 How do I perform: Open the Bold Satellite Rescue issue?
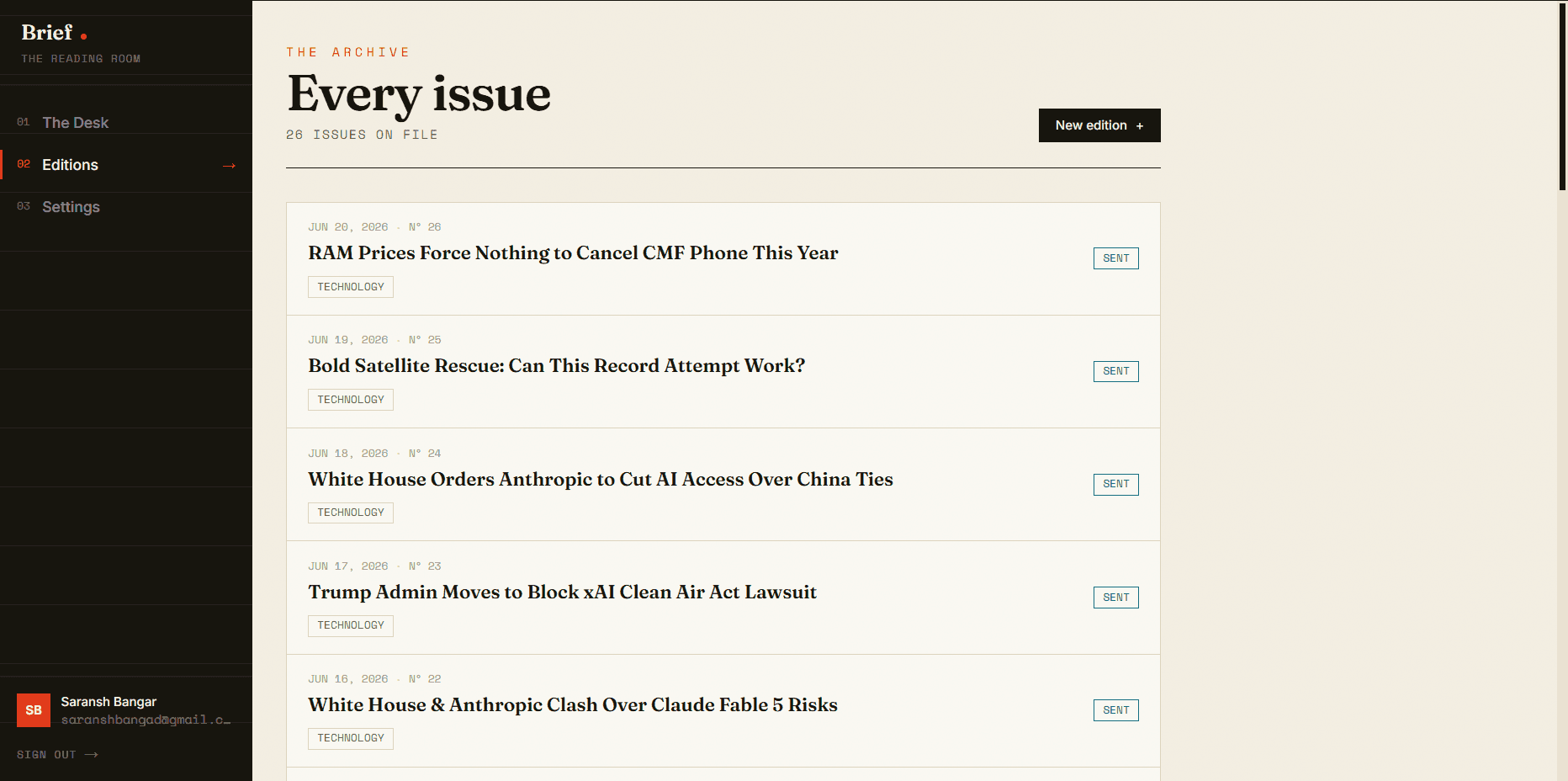pos(556,366)
